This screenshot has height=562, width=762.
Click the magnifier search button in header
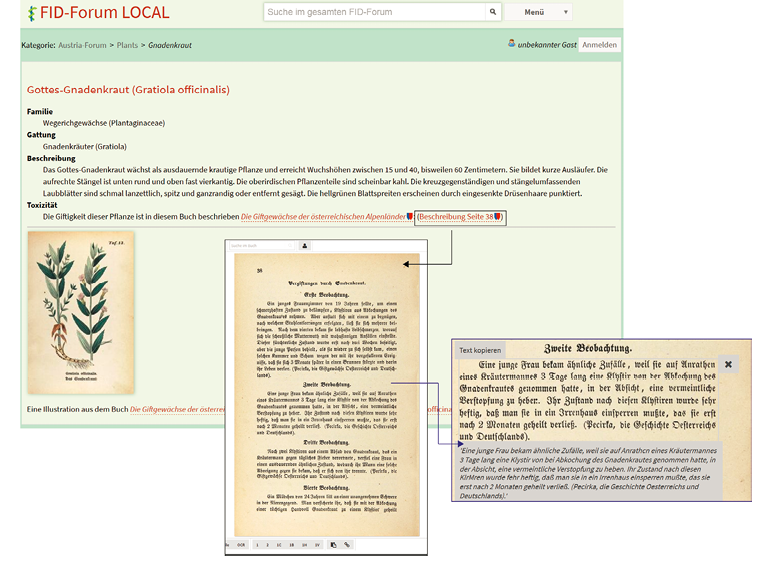click(493, 12)
